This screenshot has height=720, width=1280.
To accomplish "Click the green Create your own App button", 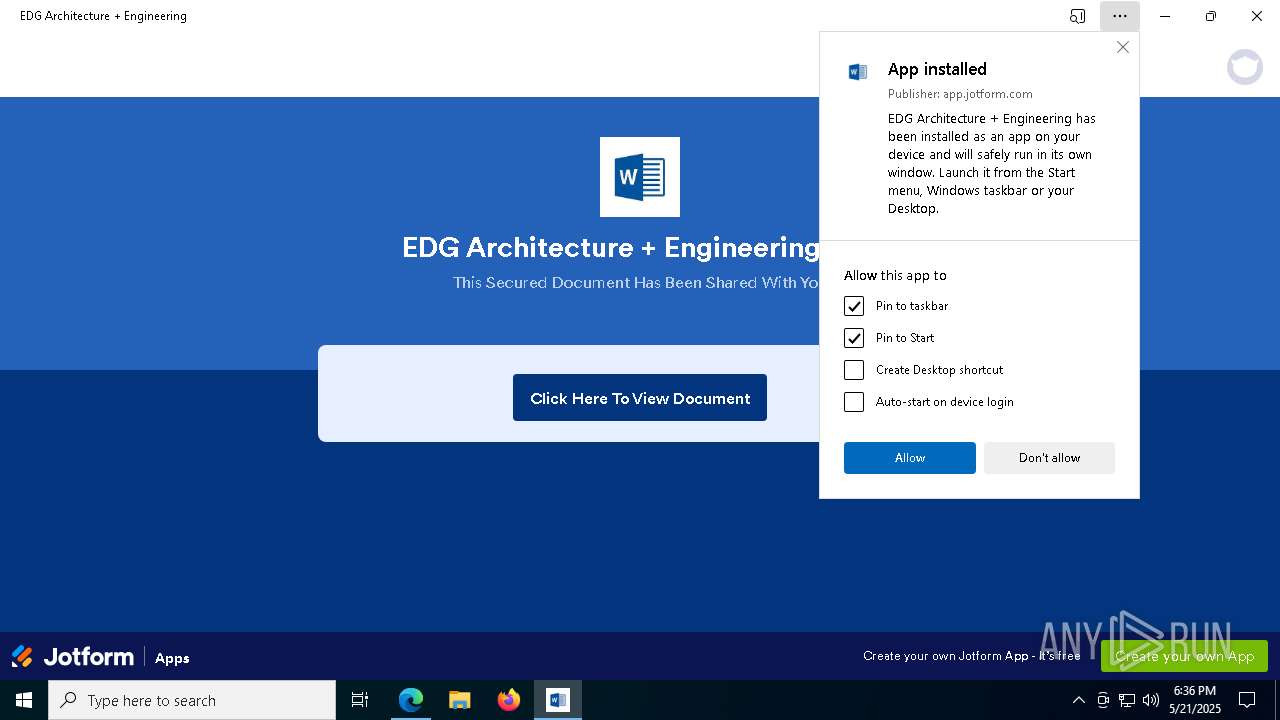I will point(1184,656).
